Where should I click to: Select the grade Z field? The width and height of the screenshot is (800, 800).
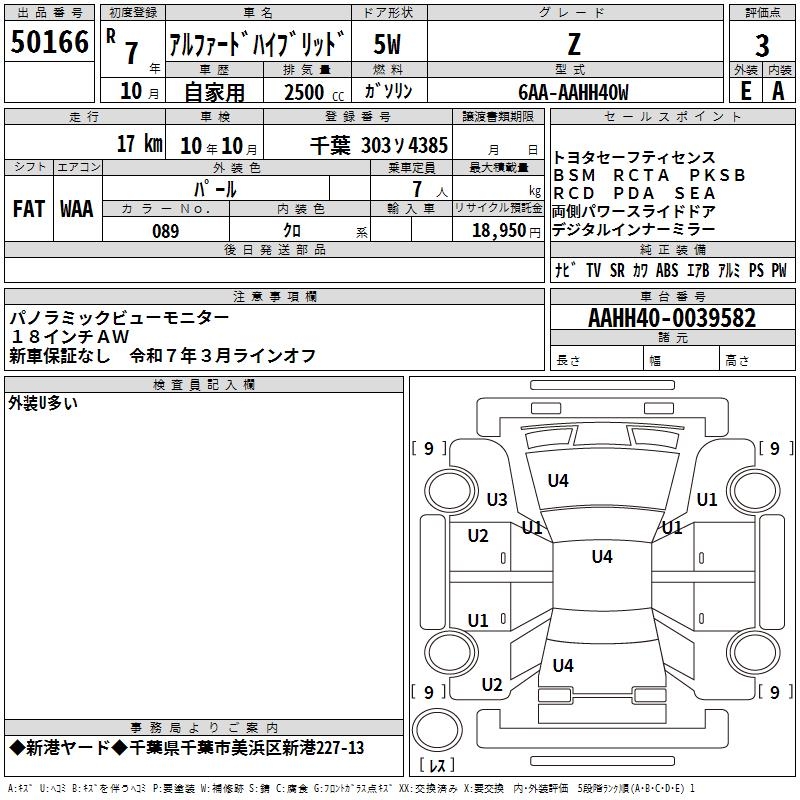tap(573, 45)
